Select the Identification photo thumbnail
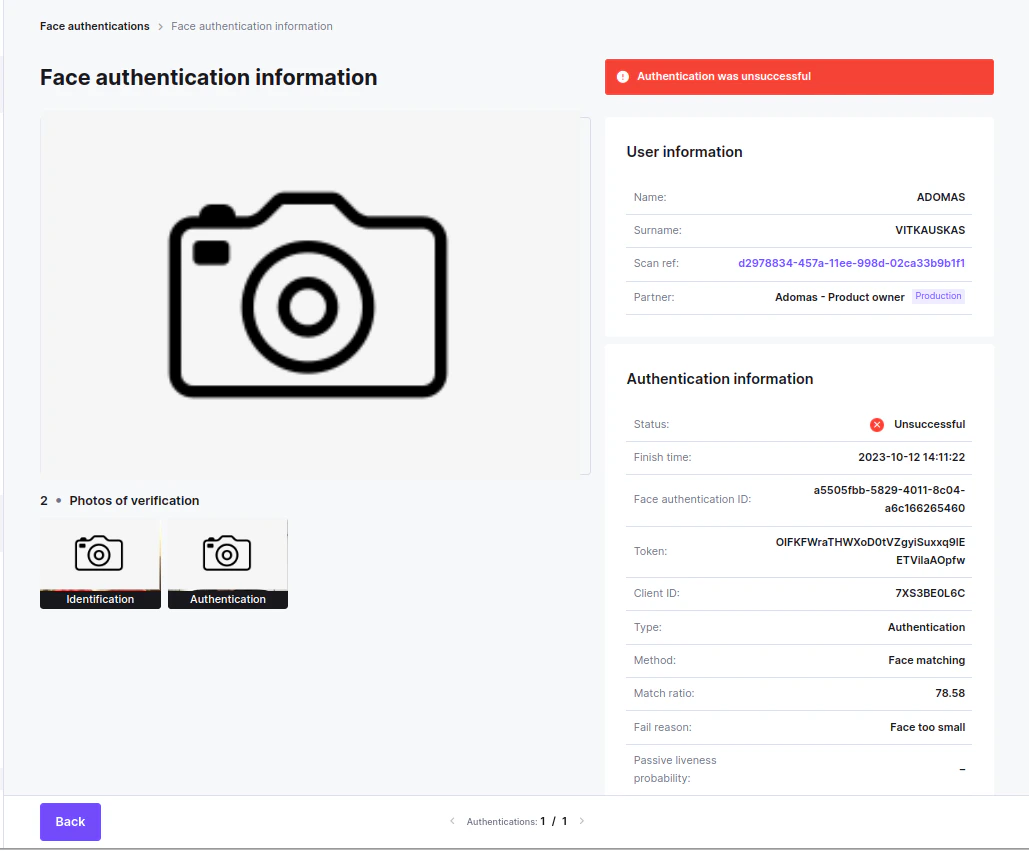Screen dimensions: 1029x851 (100, 563)
